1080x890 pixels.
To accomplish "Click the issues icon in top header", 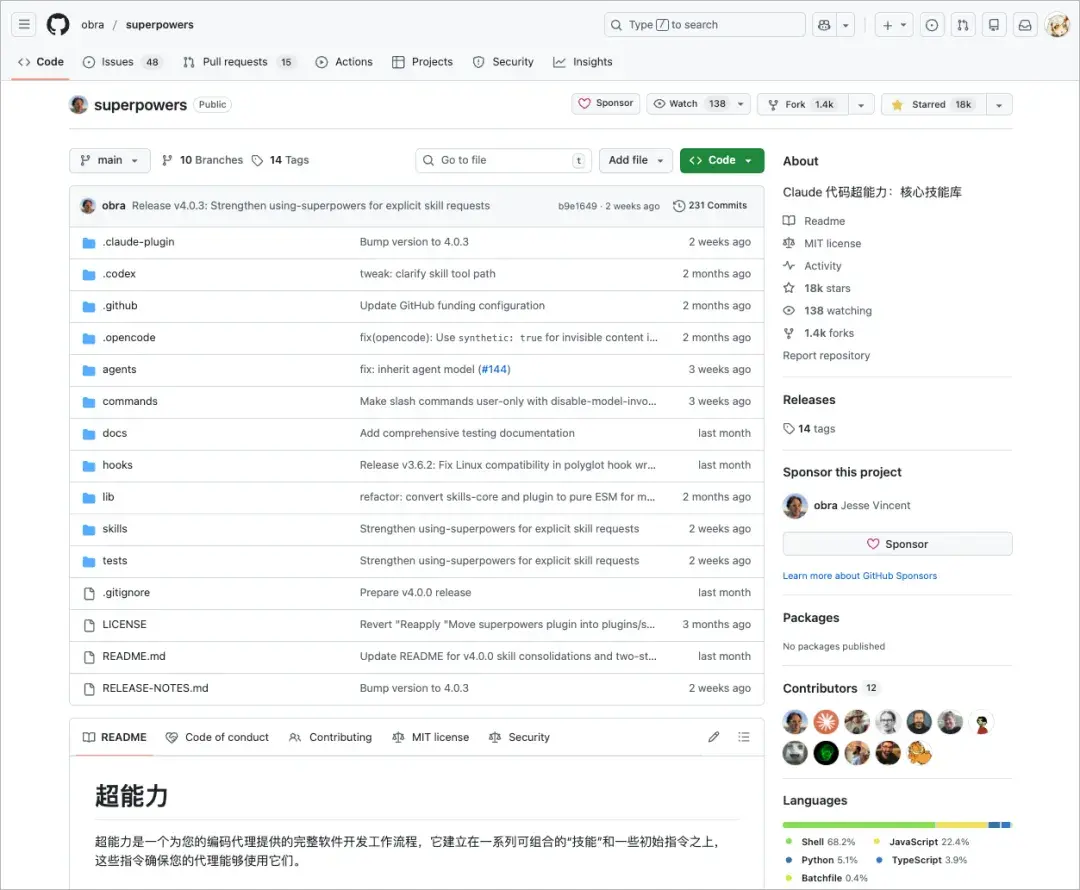I will tap(932, 25).
